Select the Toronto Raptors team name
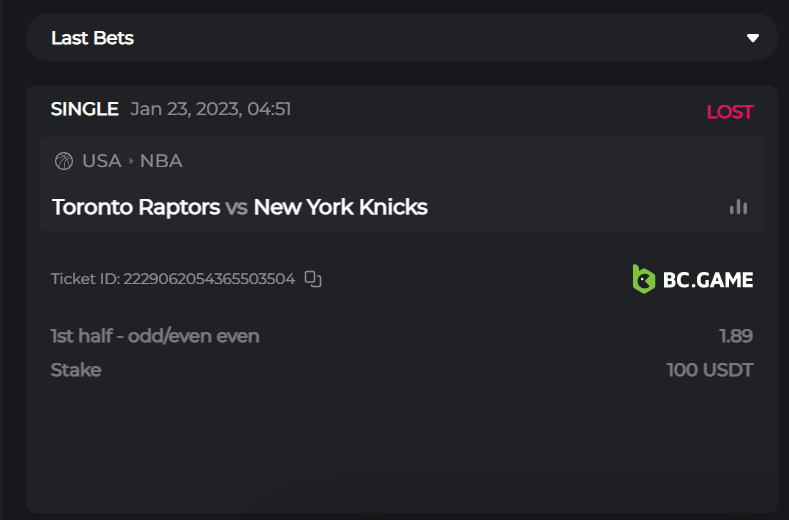 click(136, 207)
